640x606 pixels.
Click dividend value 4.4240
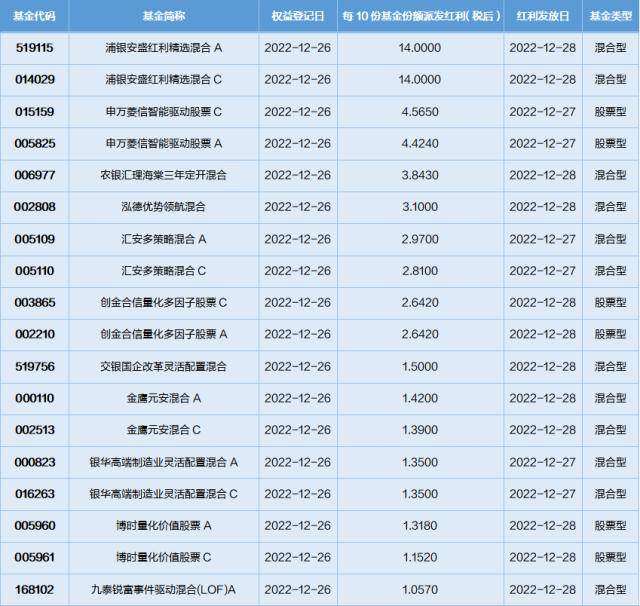coord(420,143)
